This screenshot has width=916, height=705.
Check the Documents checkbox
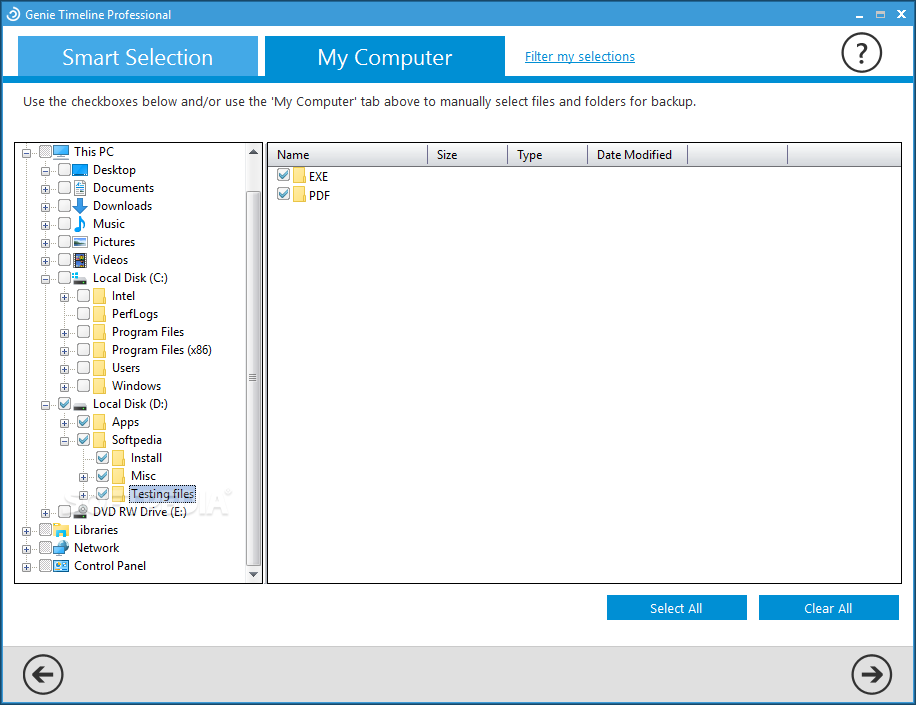(x=64, y=187)
